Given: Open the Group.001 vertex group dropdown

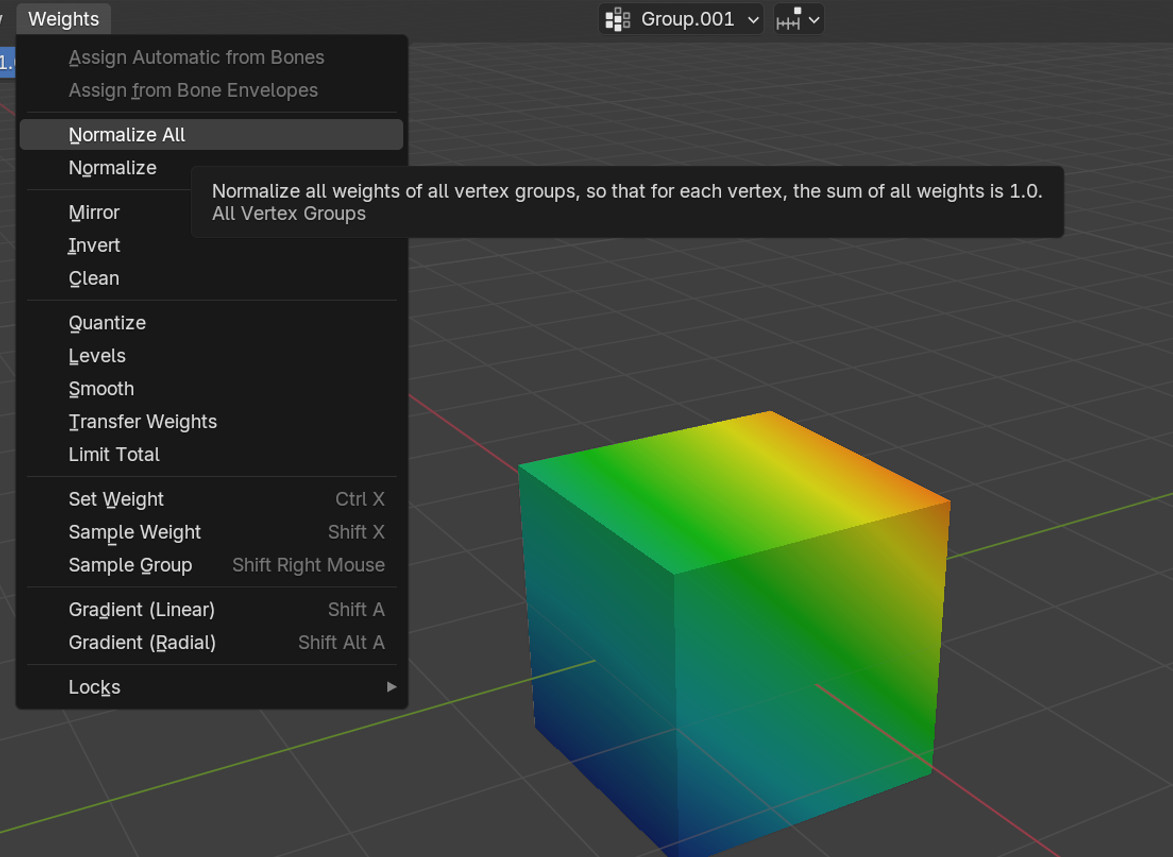Looking at the screenshot, I should tap(681, 19).
